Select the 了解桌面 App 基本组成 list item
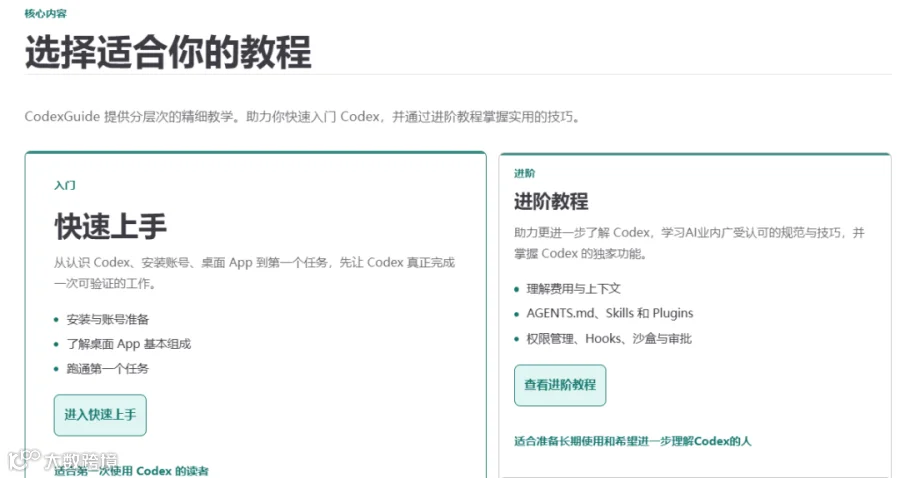The width and height of the screenshot is (900, 478). point(129,344)
